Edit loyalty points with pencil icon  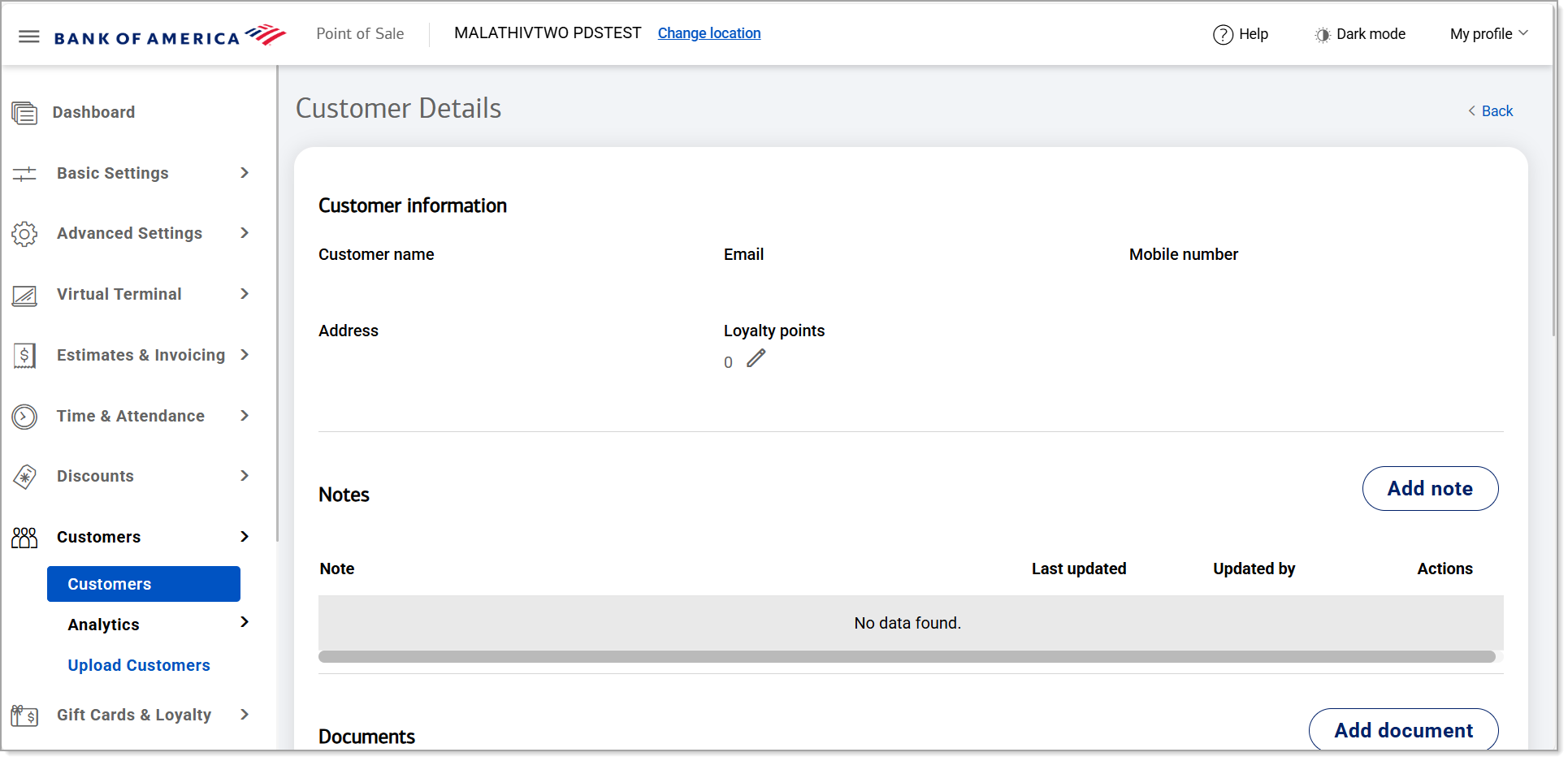756,358
